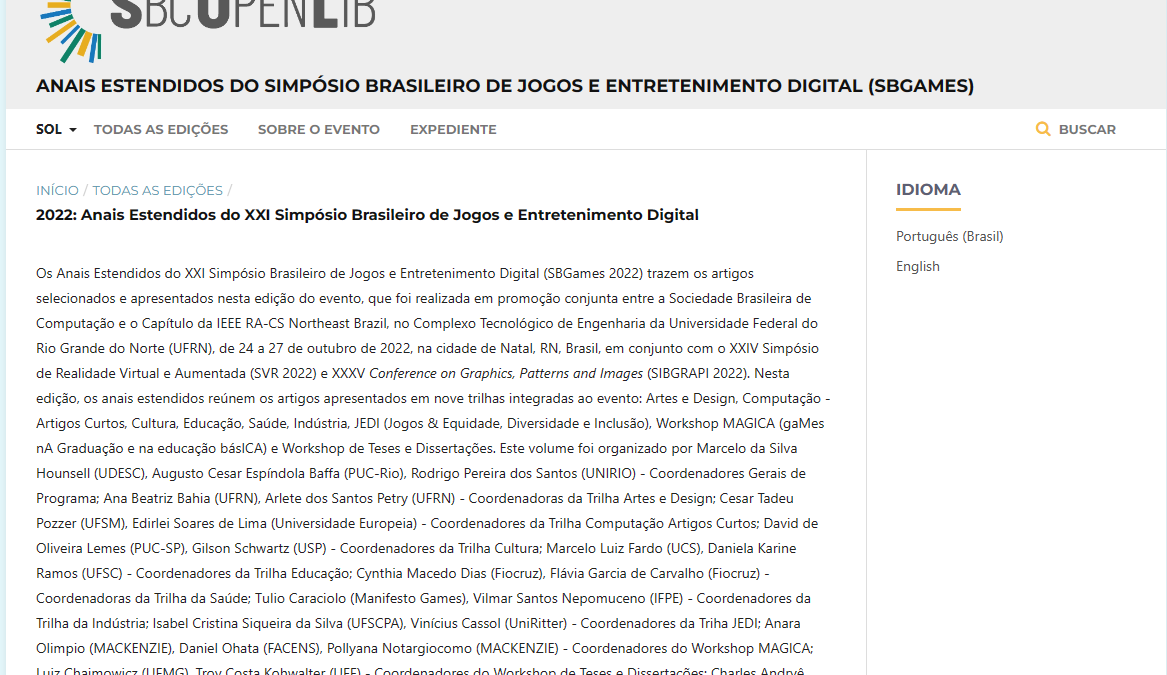
Task: Click the italic 'Conference on Graphics, Patterns and Images' text
Action: coord(506,374)
